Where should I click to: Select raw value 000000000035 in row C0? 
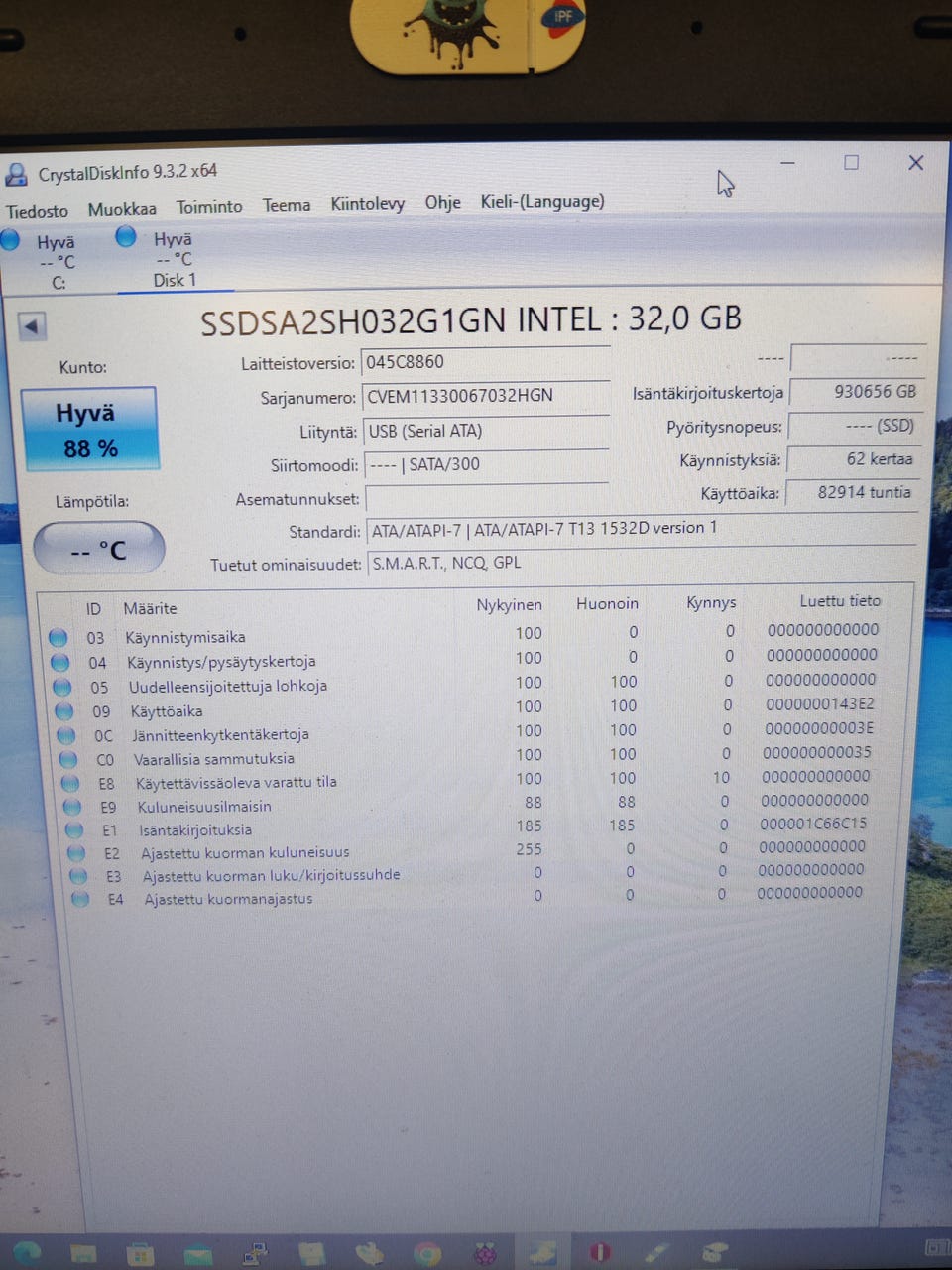coord(817,751)
